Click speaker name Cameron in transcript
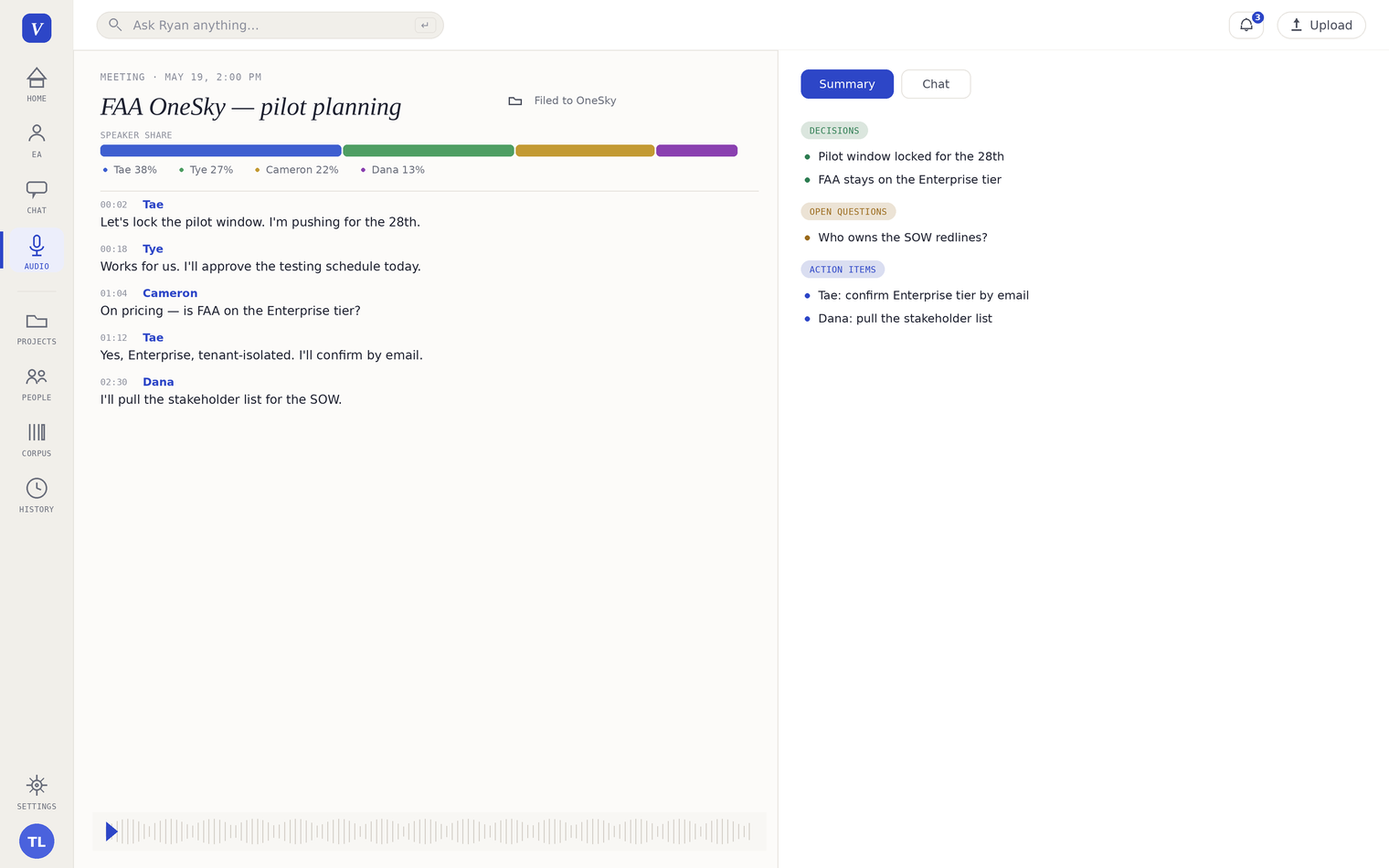 click(x=170, y=293)
